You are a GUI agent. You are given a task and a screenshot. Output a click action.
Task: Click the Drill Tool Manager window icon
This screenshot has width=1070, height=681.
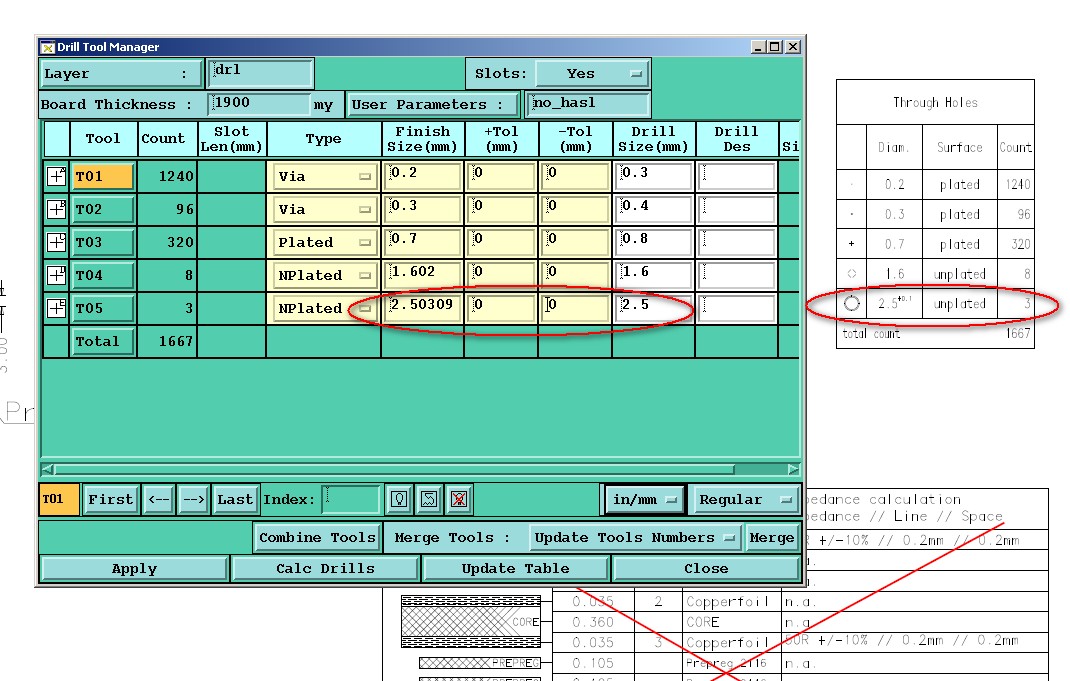tap(47, 47)
